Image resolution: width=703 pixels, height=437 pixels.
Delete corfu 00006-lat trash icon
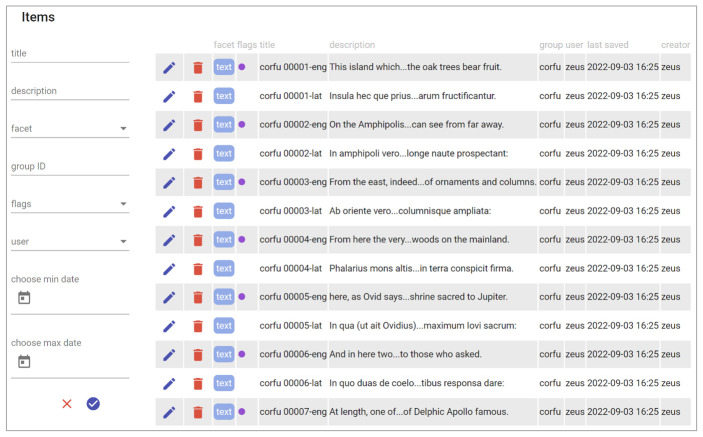pyautogui.click(x=198, y=383)
